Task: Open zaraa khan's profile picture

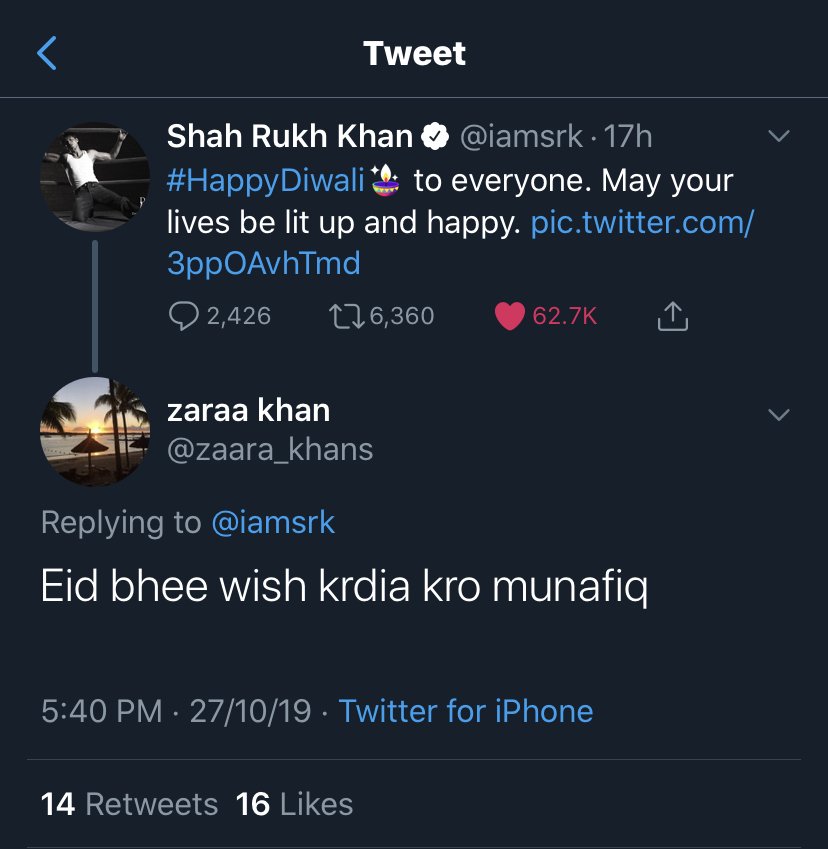Action: (95, 432)
